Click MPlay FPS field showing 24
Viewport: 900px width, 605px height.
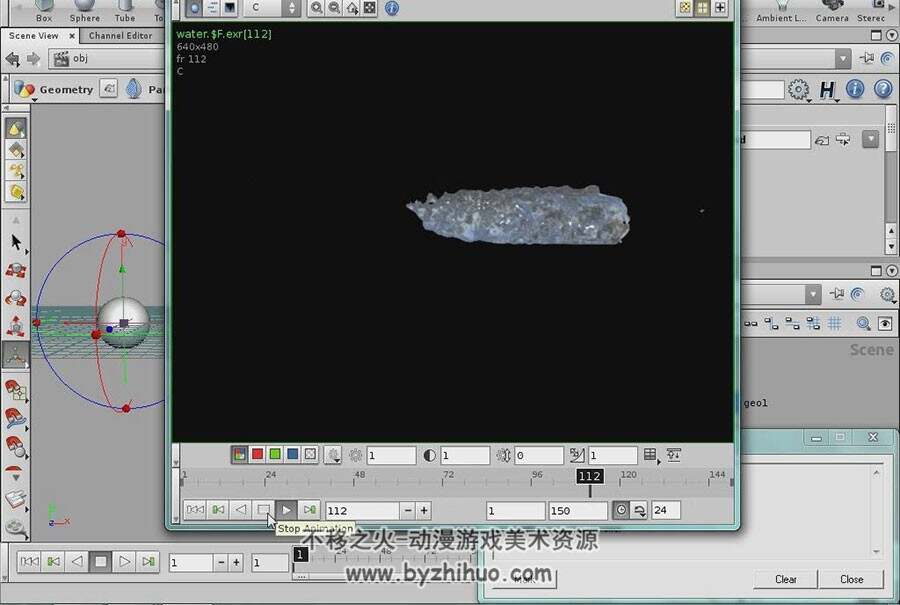point(666,510)
